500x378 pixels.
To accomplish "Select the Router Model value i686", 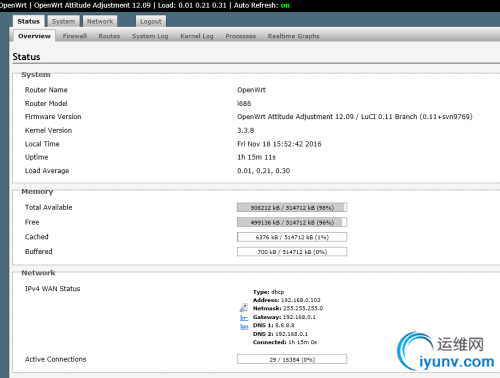I will click(x=244, y=104).
